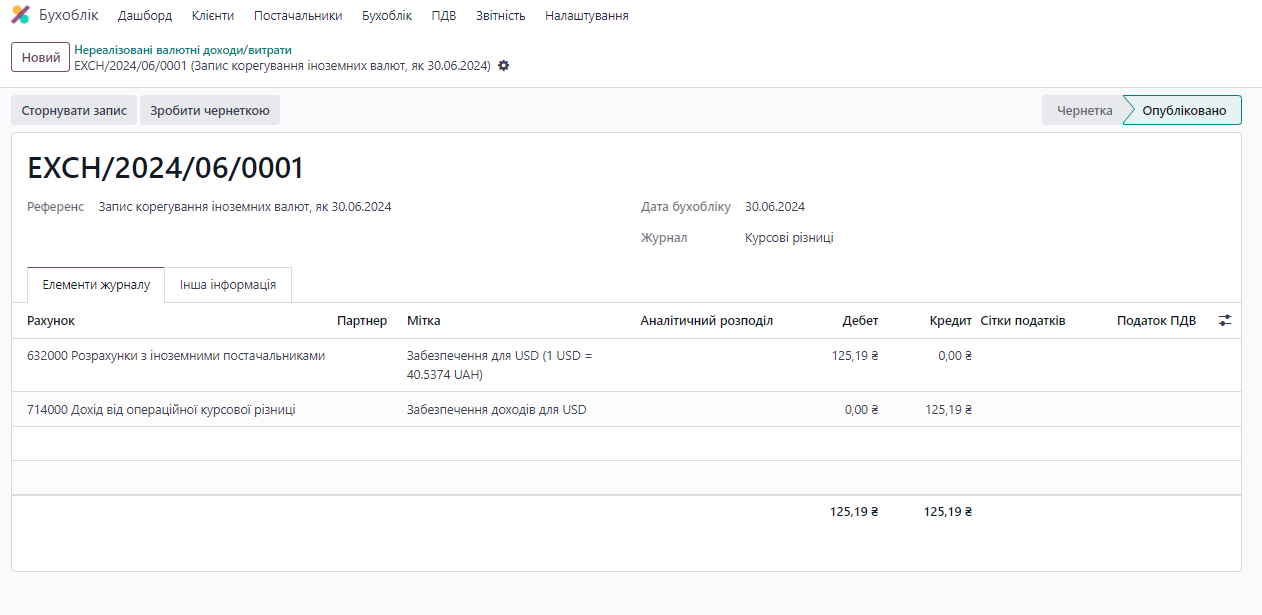Open the Налаштування menu
The image size is (1262, 615).
(x=587, y=16)
